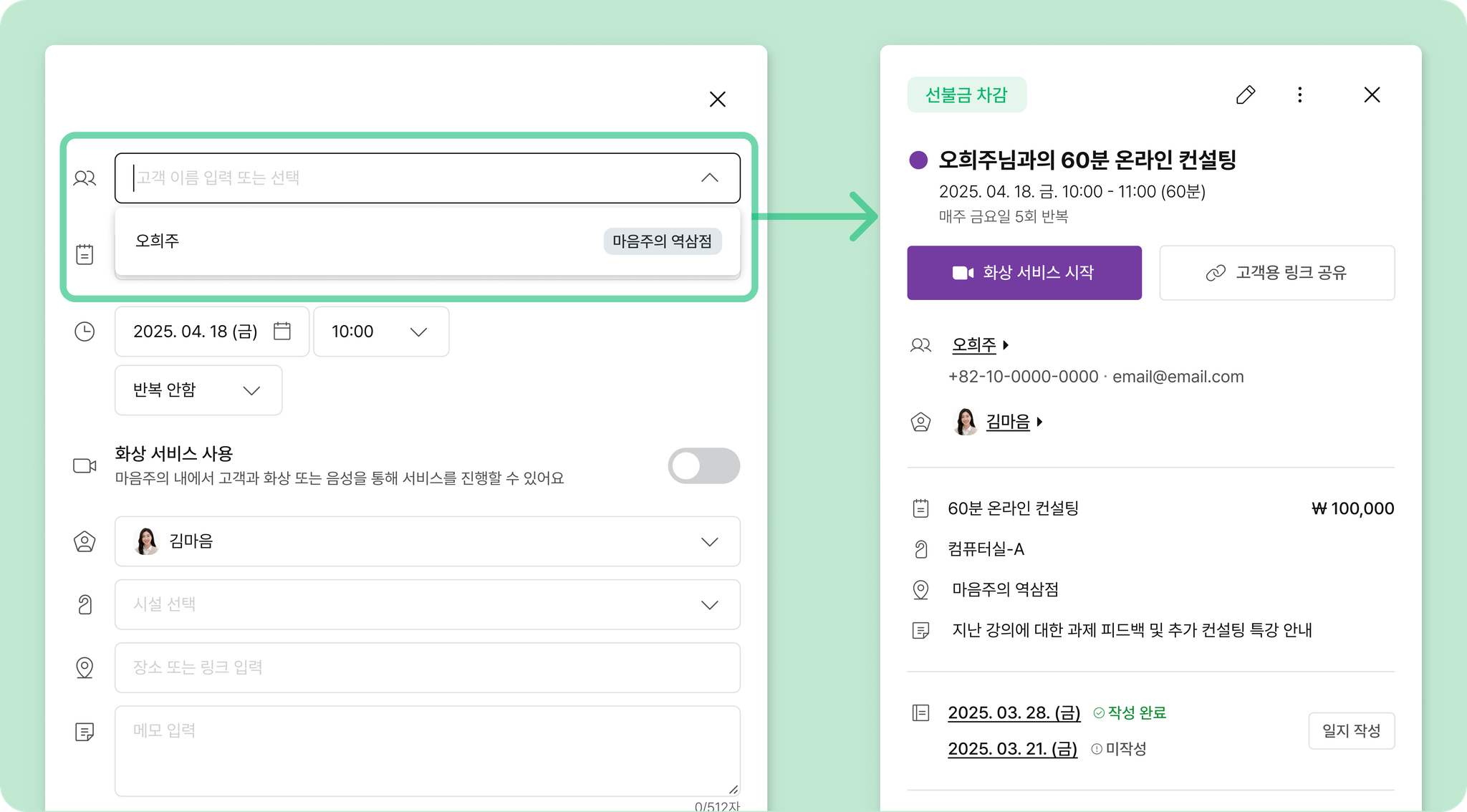Image resolution: width=1467 pixels, height=812 pixels.
Task: Click the 선불금 차감 badge
Action: coord(966,95)
